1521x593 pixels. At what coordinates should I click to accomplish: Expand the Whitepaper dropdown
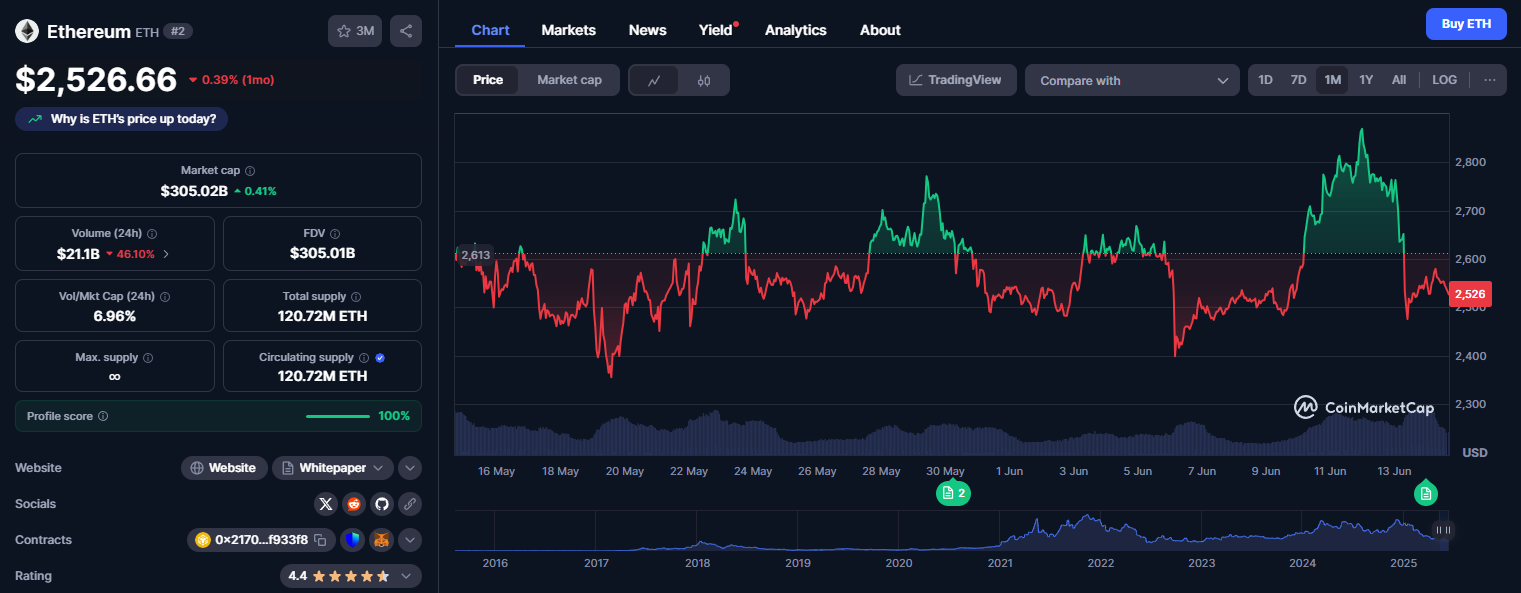(x=333, y=468)
